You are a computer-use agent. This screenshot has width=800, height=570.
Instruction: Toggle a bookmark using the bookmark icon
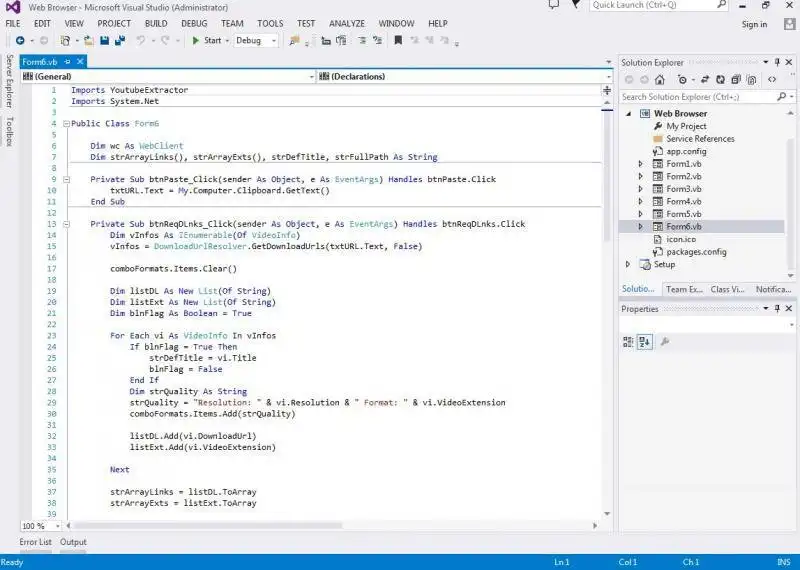[x=398, y=40]
